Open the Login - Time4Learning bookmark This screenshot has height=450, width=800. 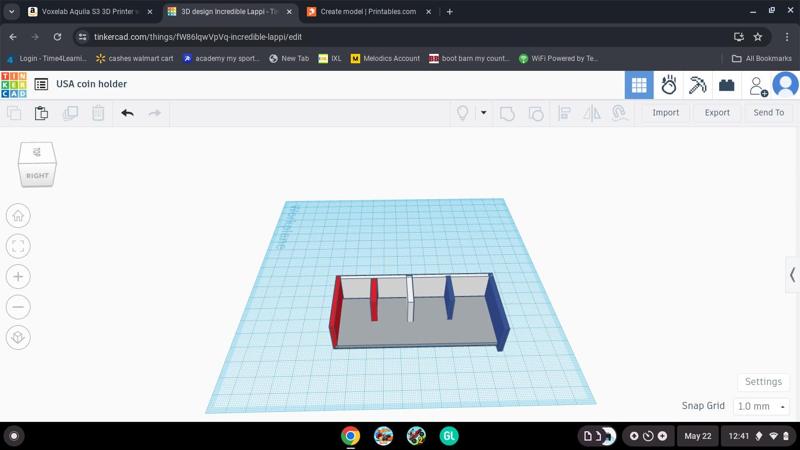pos(46,59)
